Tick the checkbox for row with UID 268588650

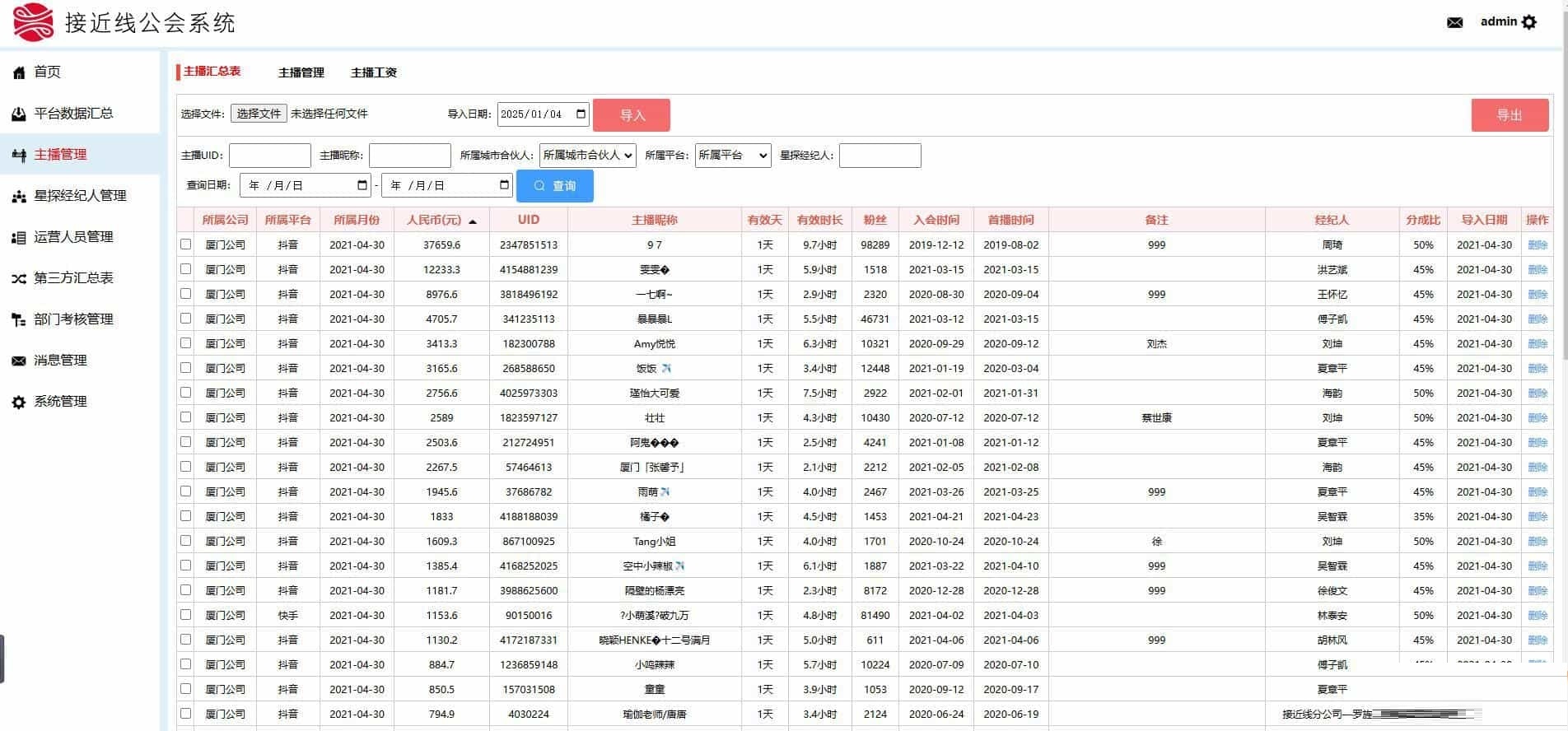pyautogui.click(x=185, y=368)
